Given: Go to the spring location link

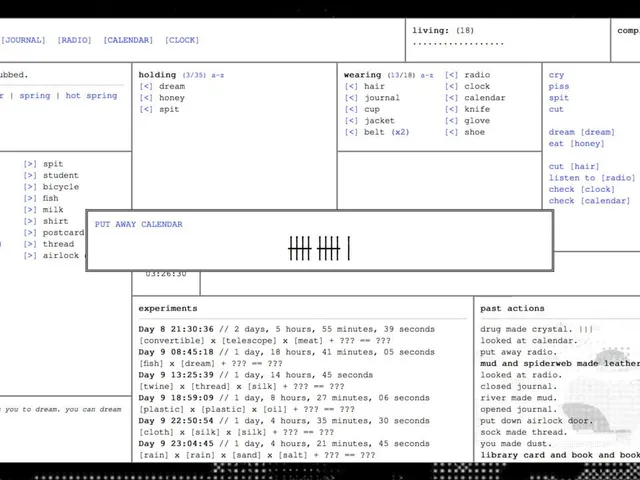Looking at the screenshot, I should coord(35,96).
